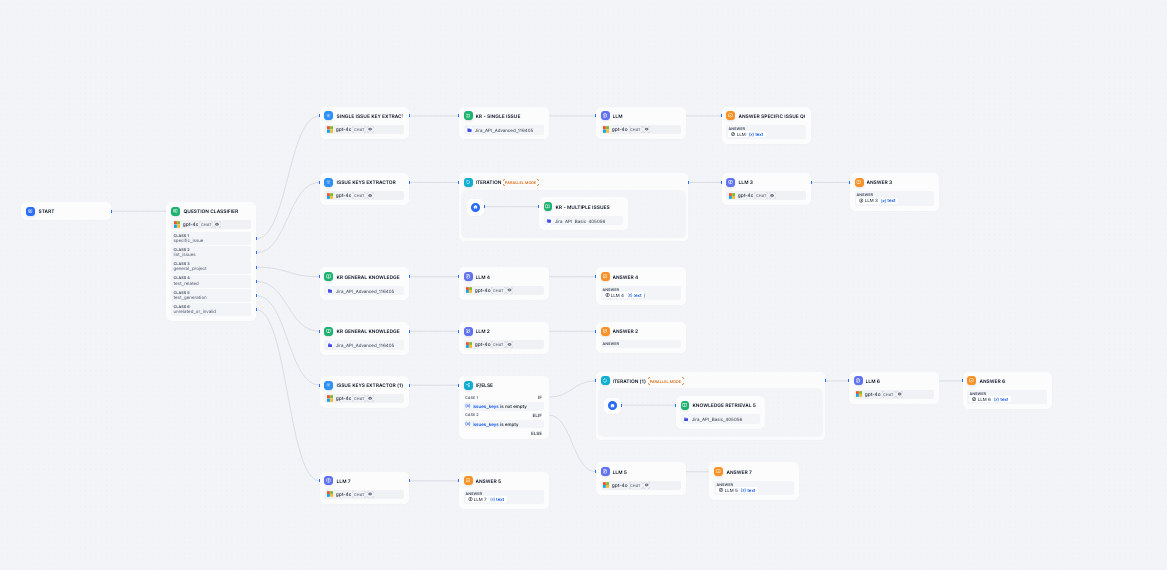Click iteration start home icon near KR - Multiple Issues
1167x570 pixels.
pyautogui.click(x=475, y=207)
